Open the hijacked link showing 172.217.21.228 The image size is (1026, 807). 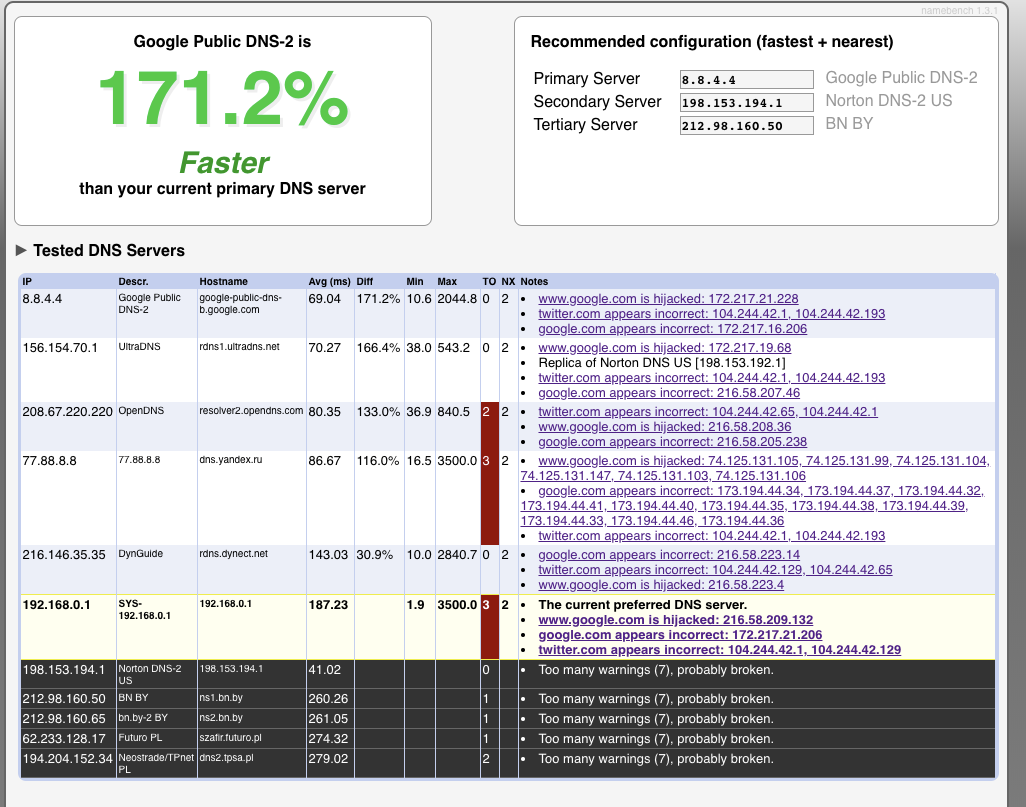[668, 298]
